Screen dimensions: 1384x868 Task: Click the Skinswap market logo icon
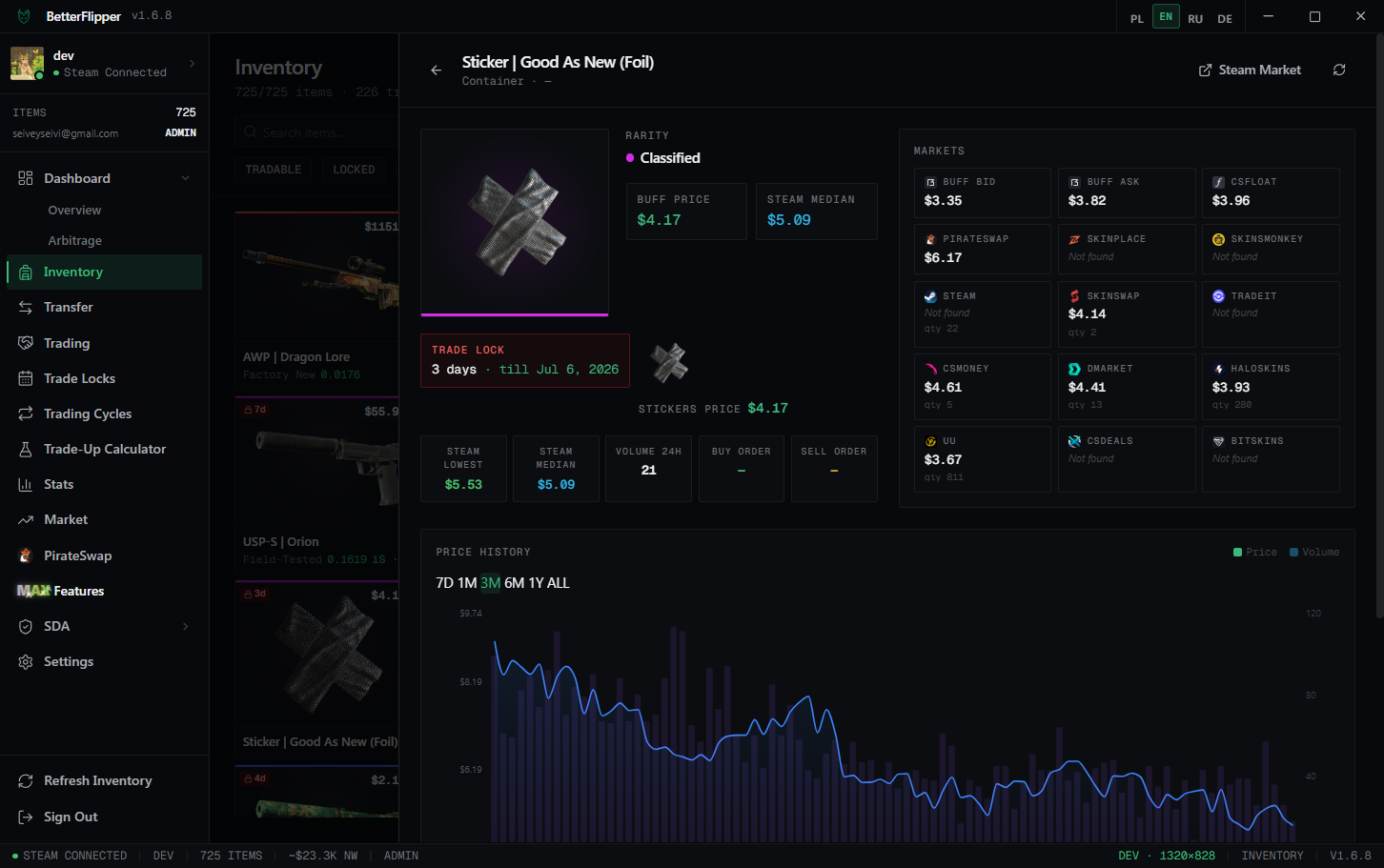click(x=1074, y=296)
